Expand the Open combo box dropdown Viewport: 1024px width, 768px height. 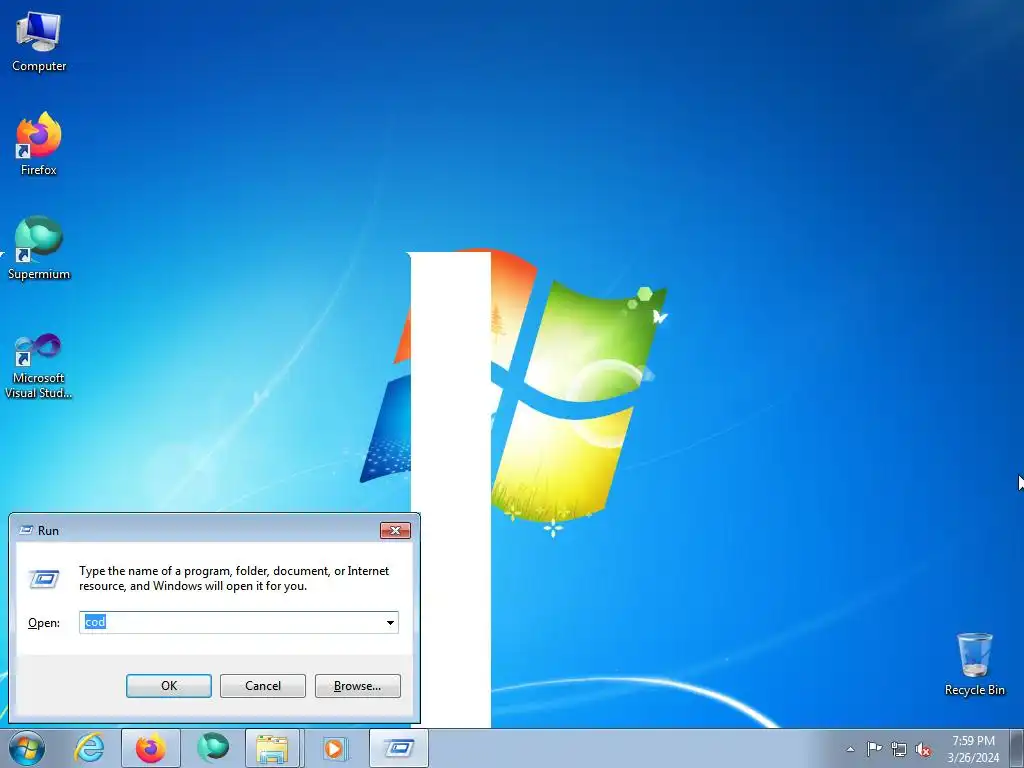(x=390, y=622)
